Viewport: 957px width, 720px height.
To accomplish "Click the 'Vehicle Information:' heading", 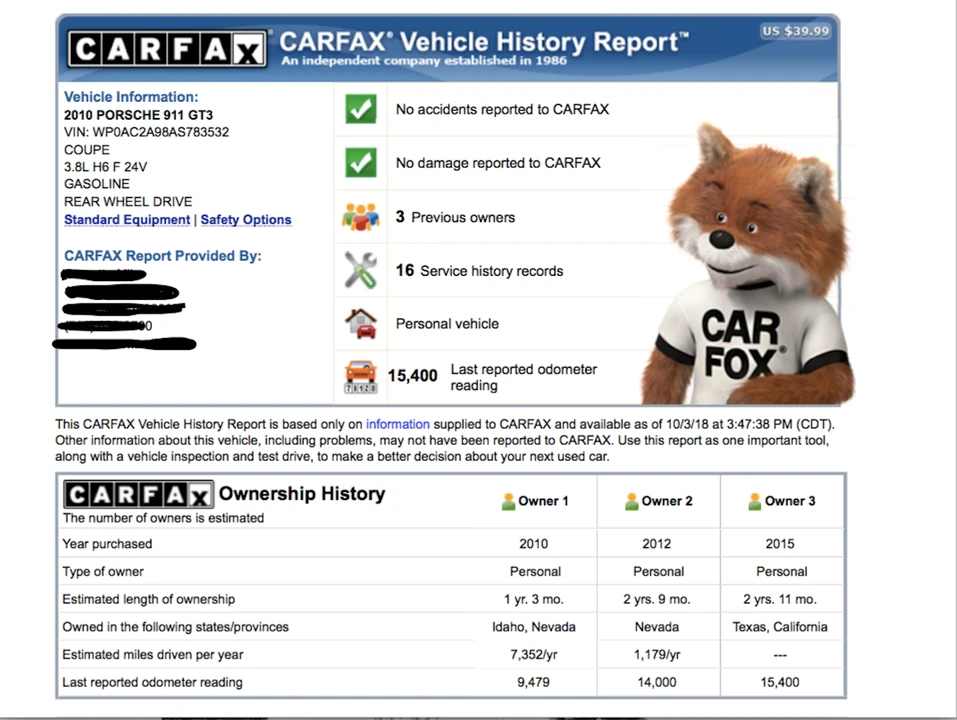I will (x=131, y=97).
